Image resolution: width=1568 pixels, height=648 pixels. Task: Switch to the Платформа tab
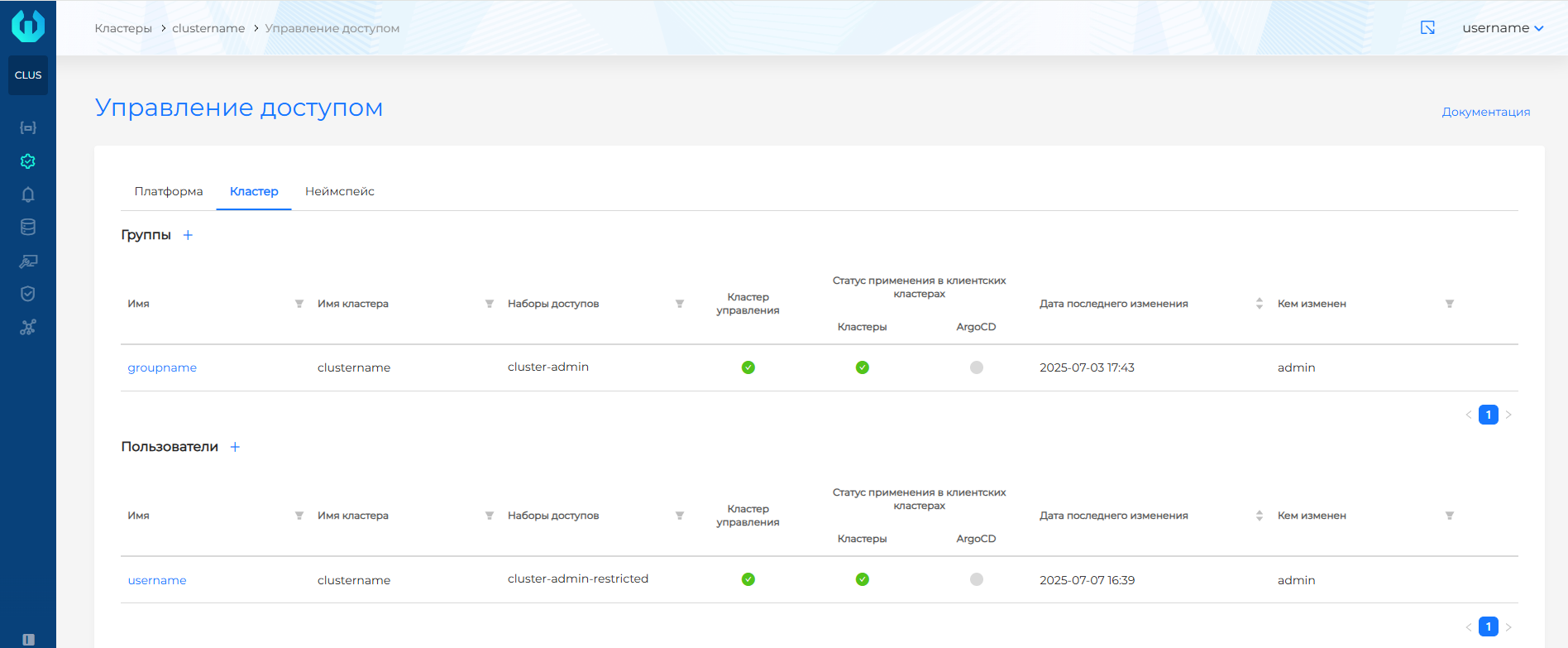coord(169,191)
